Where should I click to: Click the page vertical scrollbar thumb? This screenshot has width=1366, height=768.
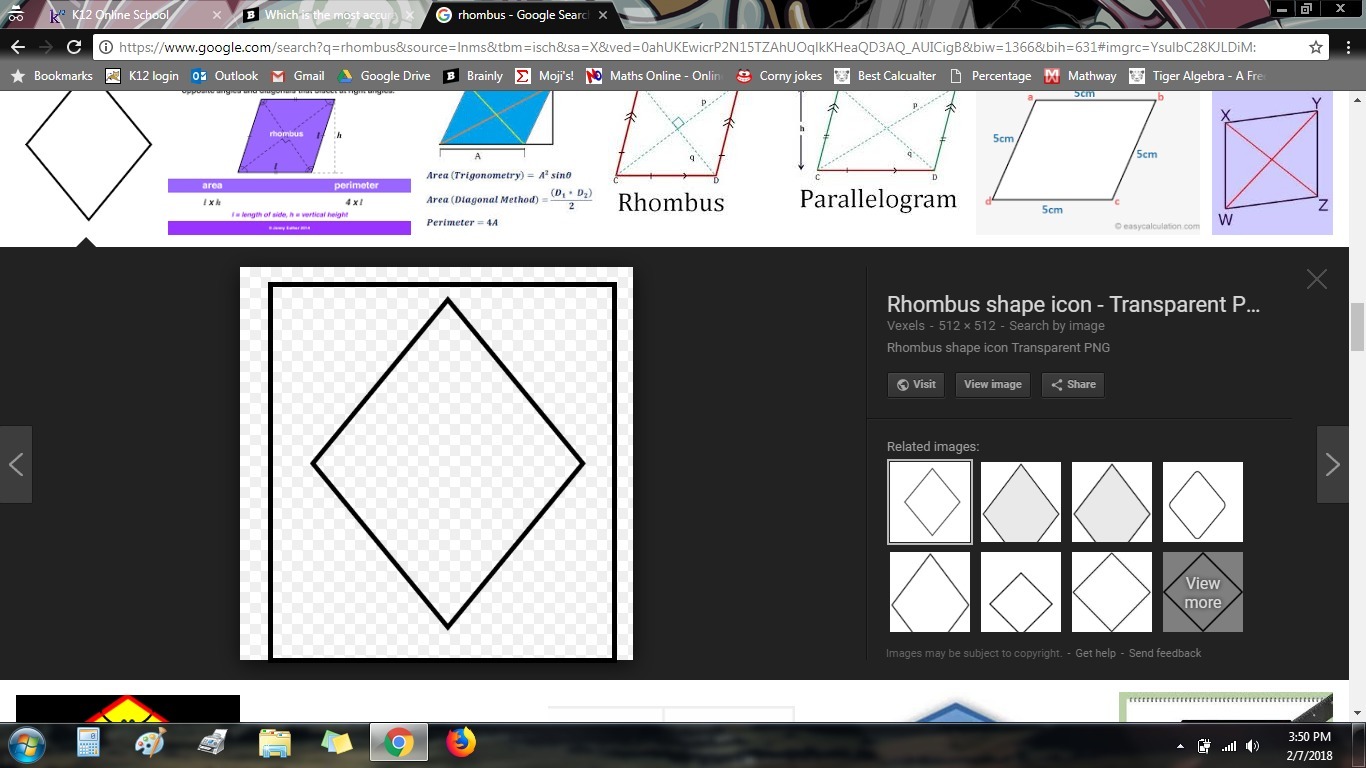pos(1357,327)
